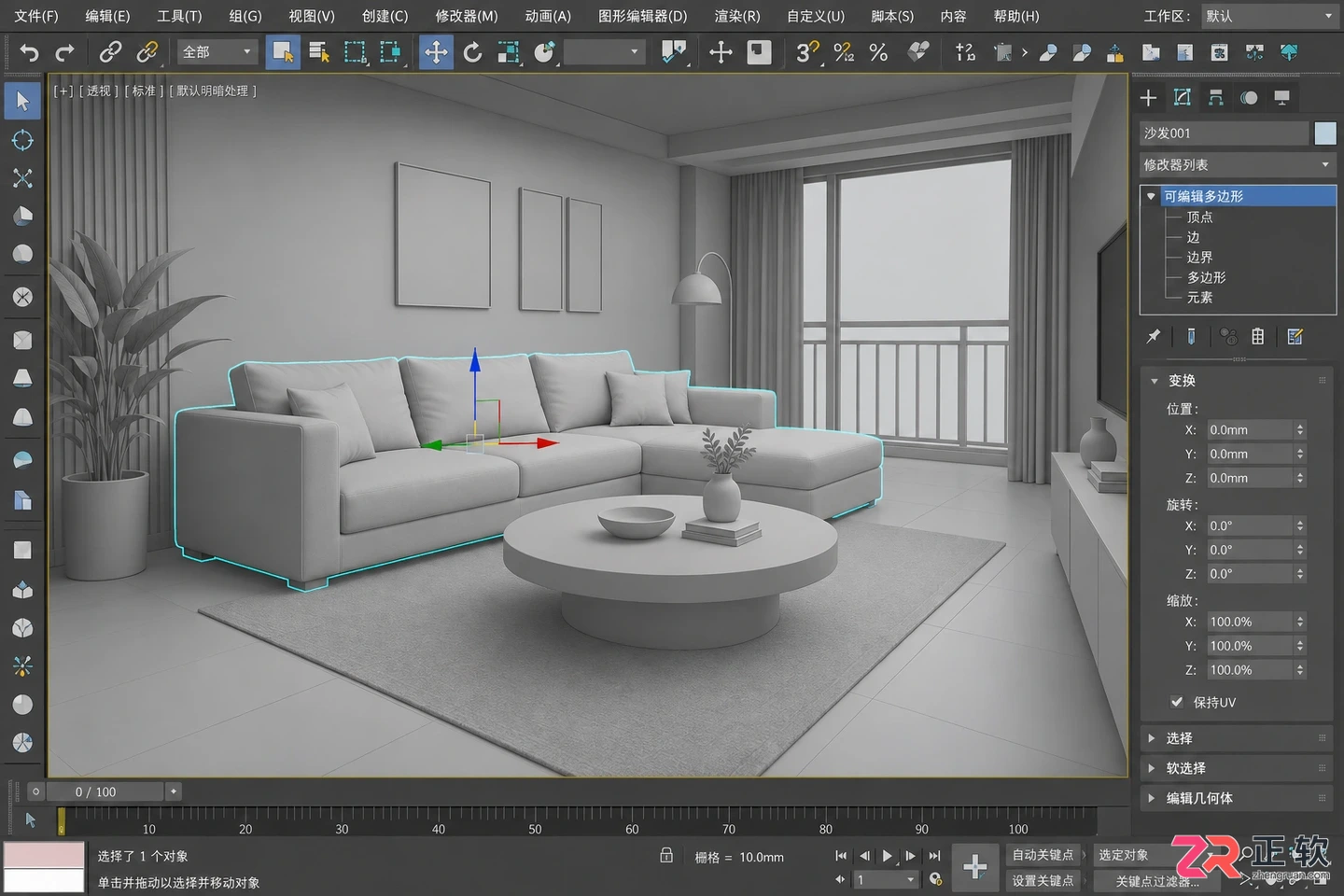
Task: Open the Hierarchy panel tab icon
Action: point(1215,98)
